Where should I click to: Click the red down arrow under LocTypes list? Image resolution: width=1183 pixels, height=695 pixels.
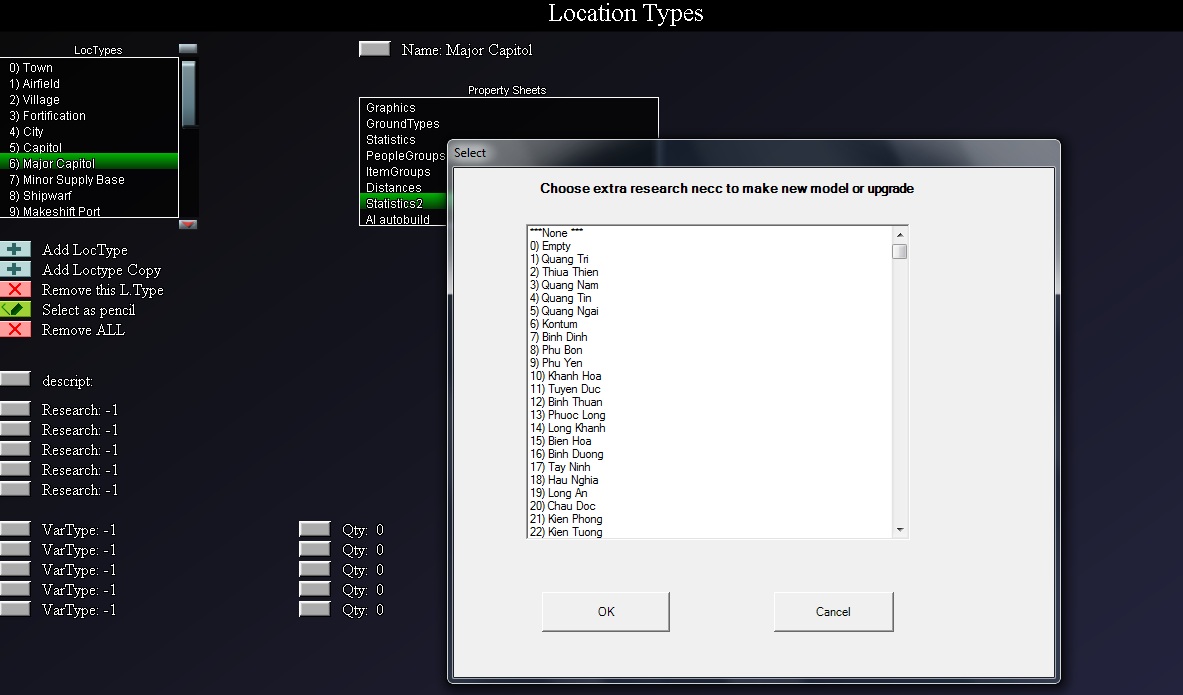pos(188,224)
